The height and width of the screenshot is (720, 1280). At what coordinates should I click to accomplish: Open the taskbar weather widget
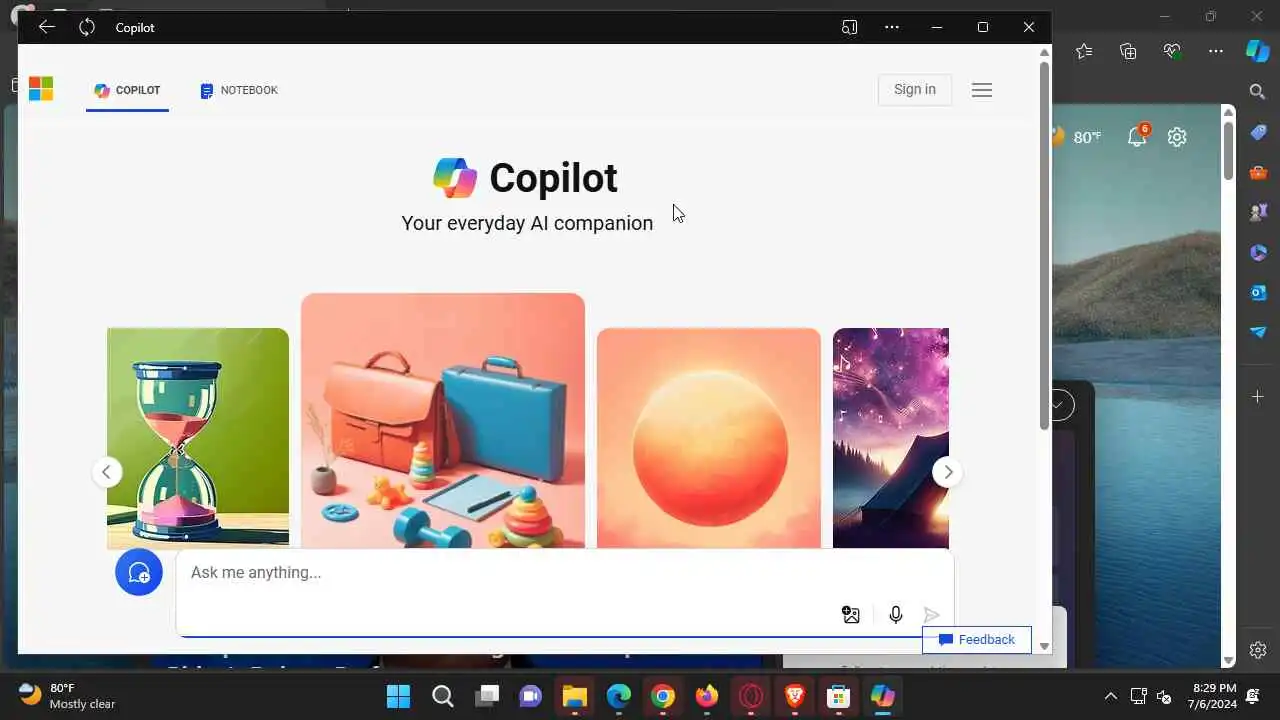67,696
